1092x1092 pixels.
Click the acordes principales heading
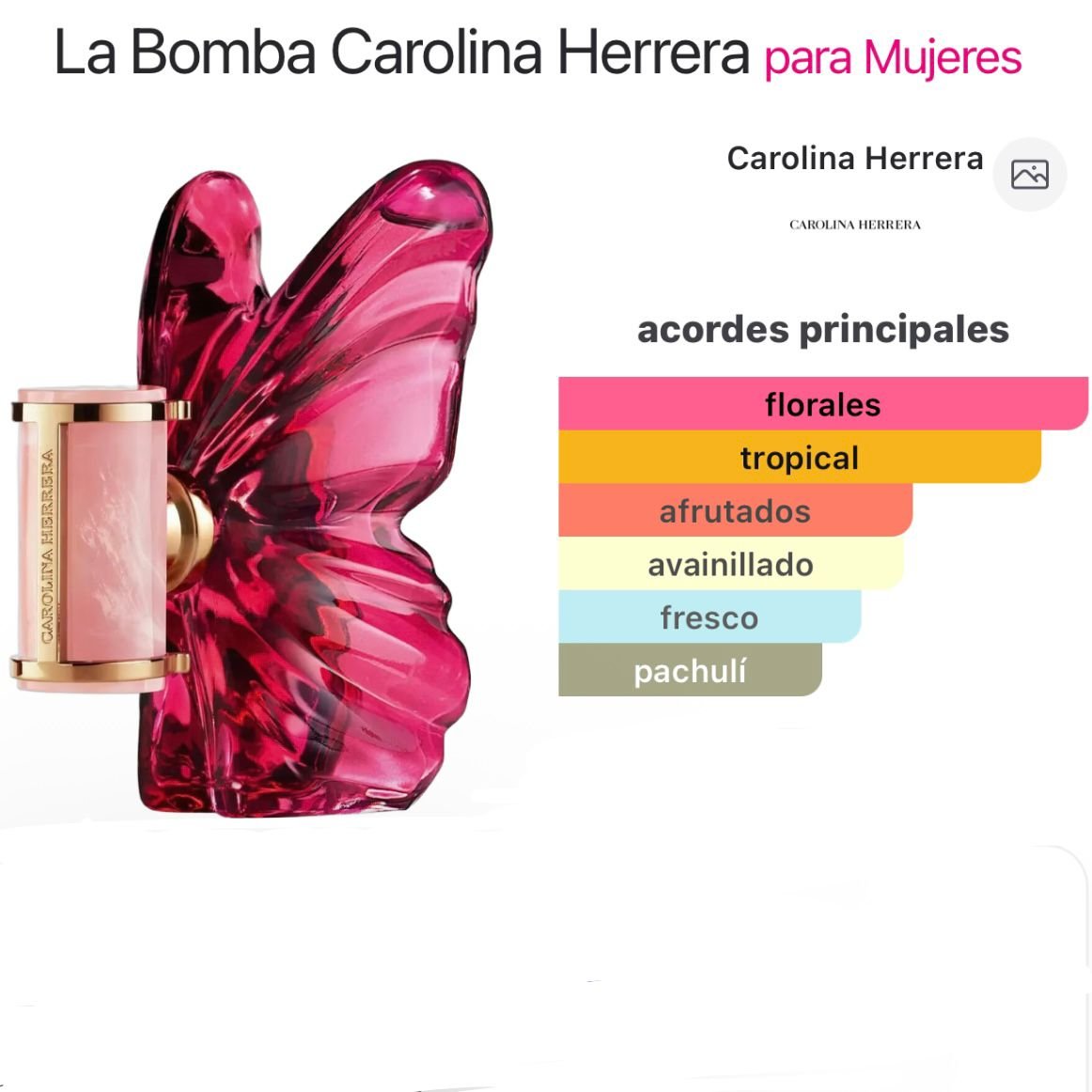tap(823, 330)
